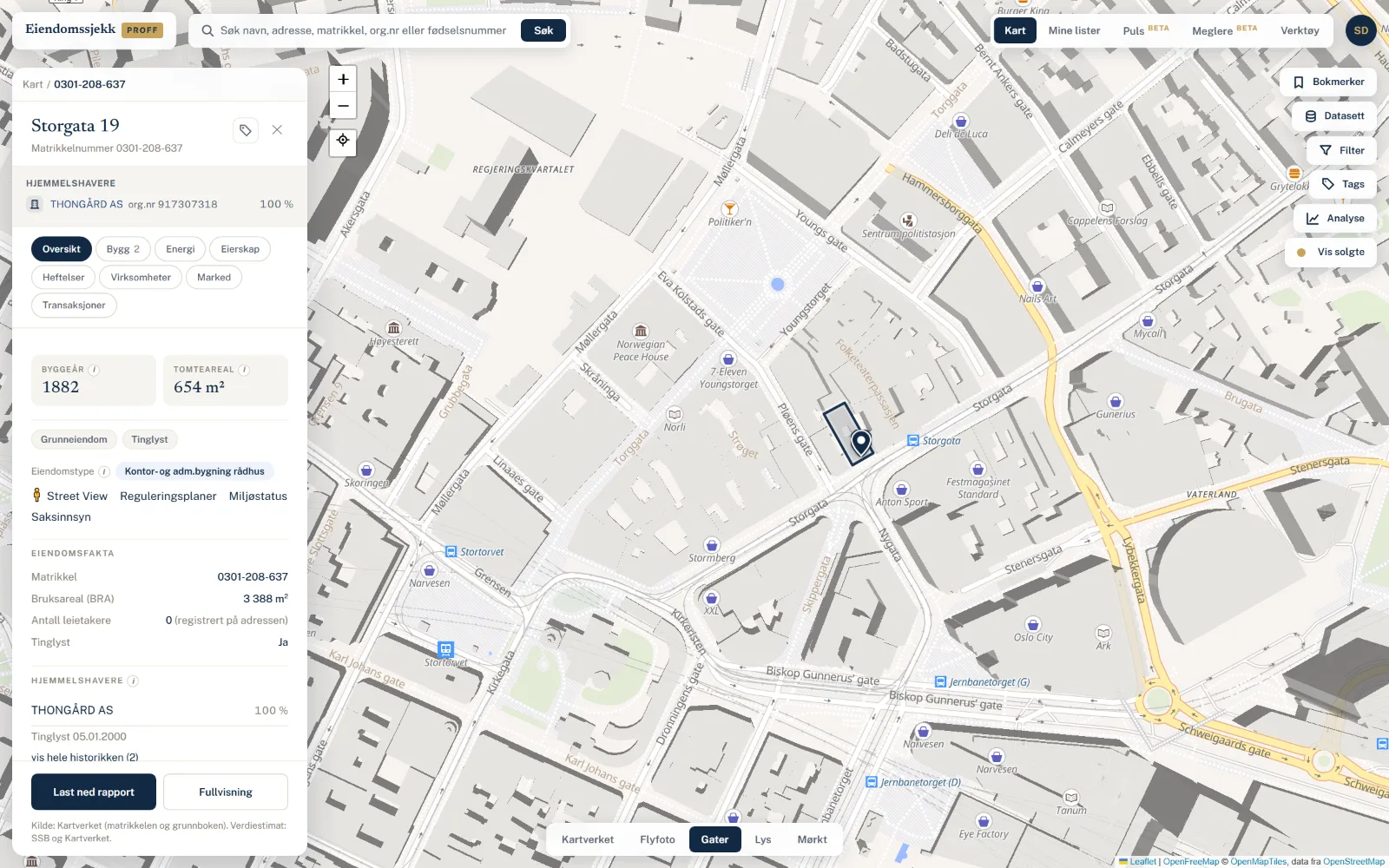Screen dimensions: 1389x868
Task: Select the Oversikt tab
Action: coord(62,249)
